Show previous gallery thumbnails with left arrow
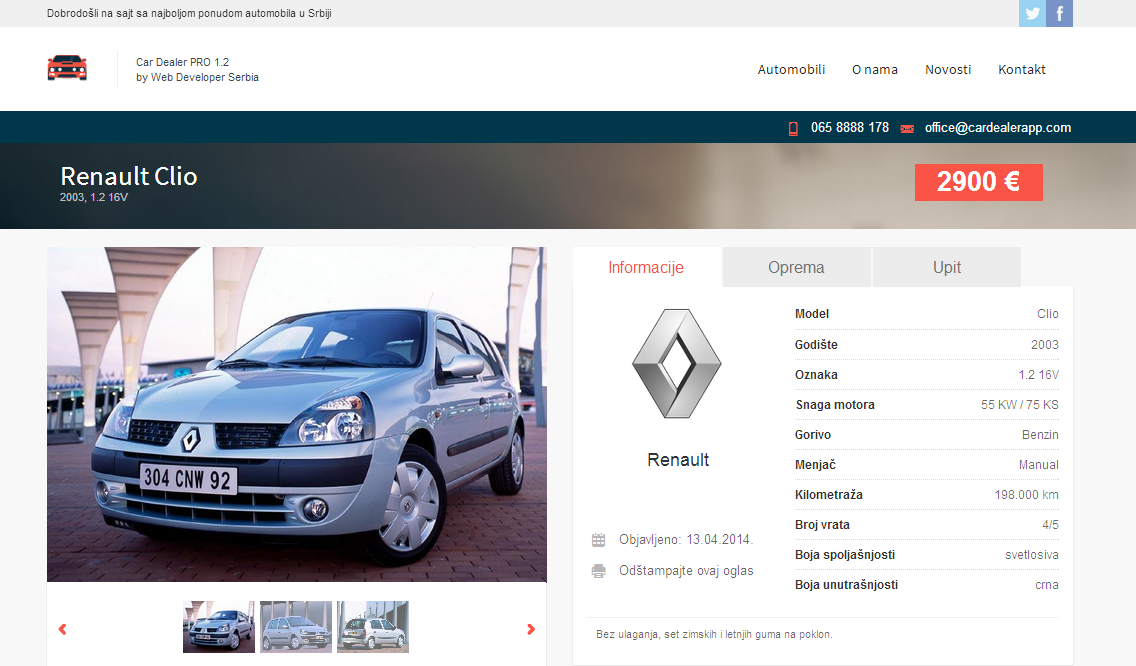This screenshot has width=1136, height=666. click(62, 629)
